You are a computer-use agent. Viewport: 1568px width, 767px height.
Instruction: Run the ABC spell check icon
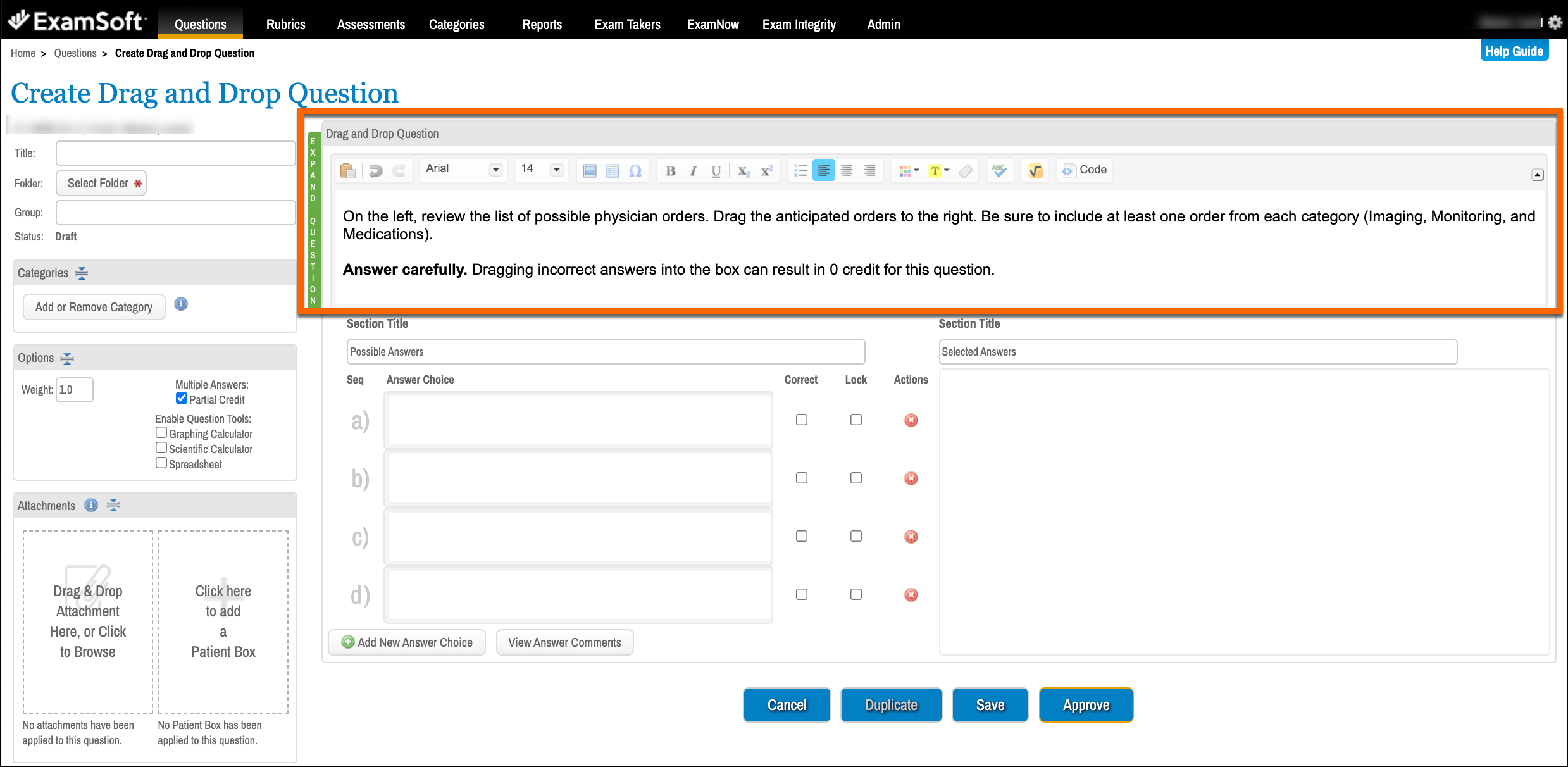[x=999, y=171]
